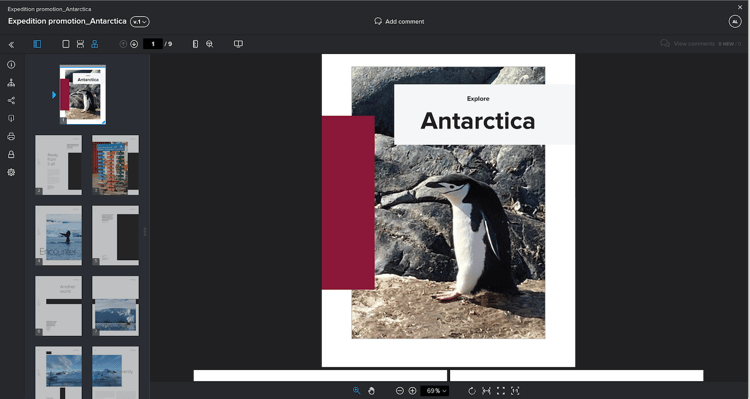Select the zoom tool icon
Image resolution: width=750 pixels, height=399 pixels.
356,391
